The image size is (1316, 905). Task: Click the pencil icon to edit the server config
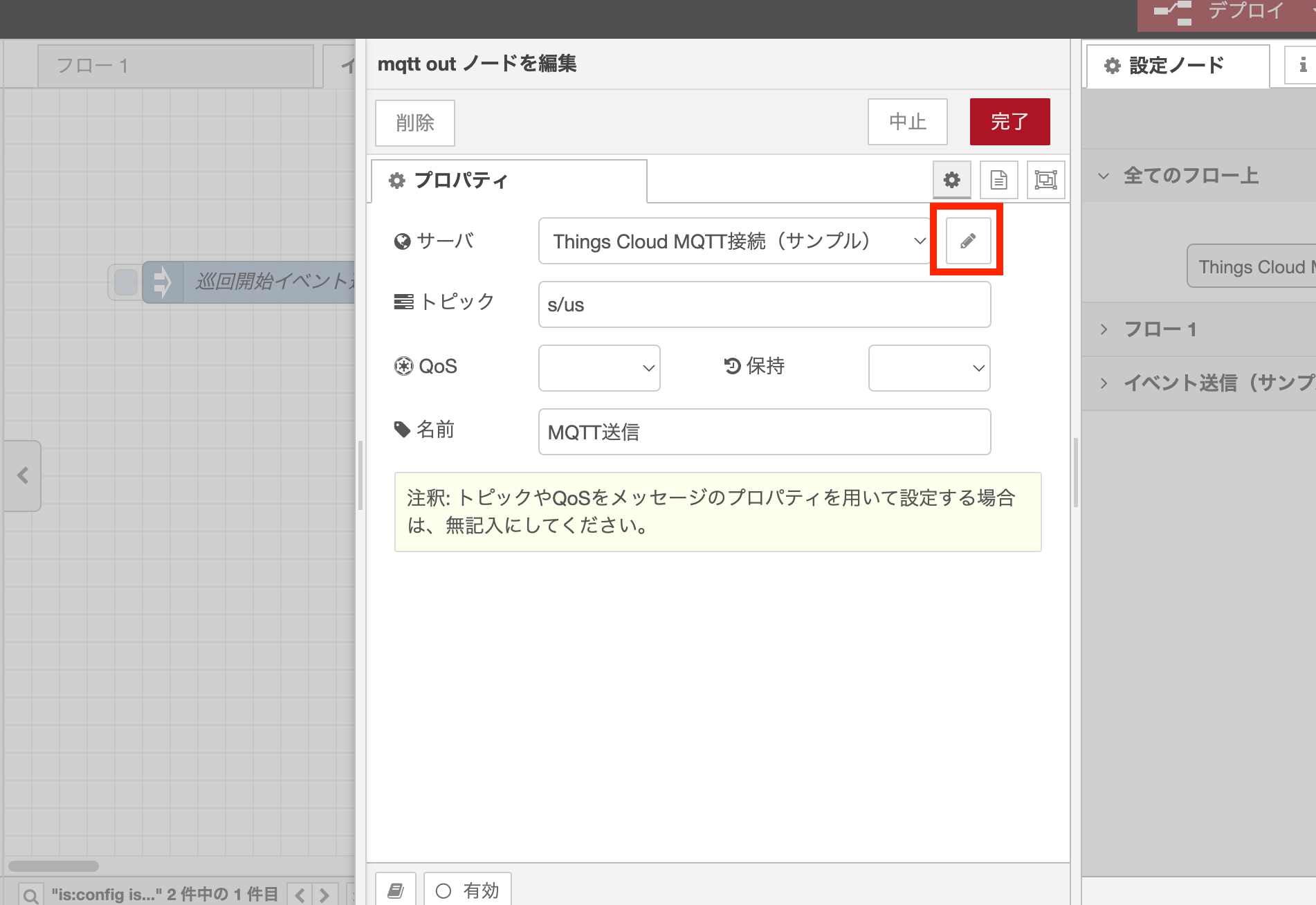[x=968, y=241]
